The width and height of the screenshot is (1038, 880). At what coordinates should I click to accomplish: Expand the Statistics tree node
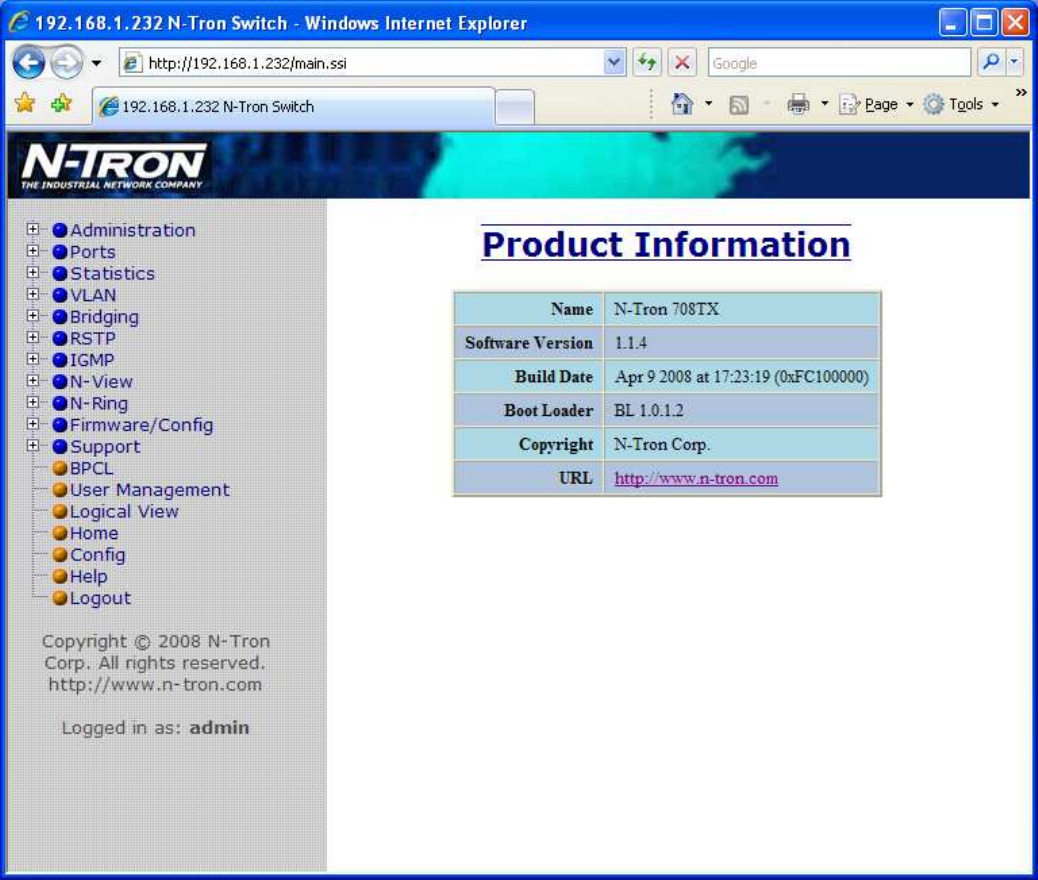[x=32, y=272]
